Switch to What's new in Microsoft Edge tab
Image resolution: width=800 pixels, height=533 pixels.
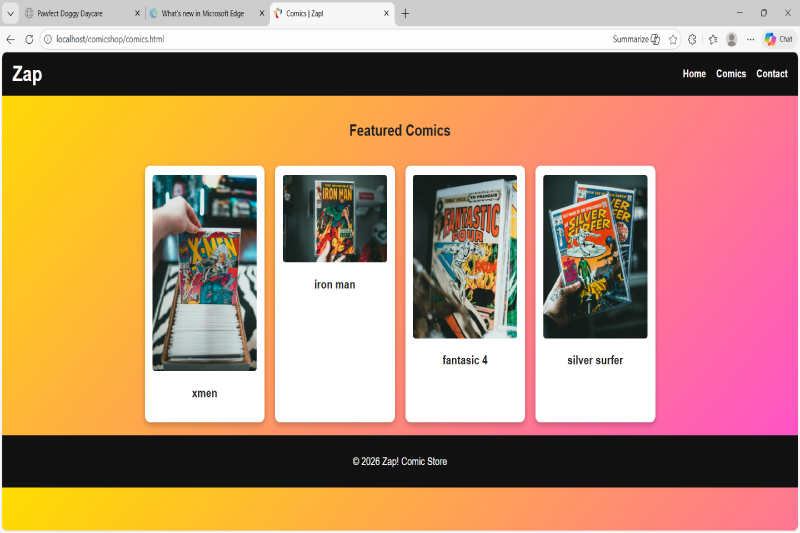[x=206, y=14]
